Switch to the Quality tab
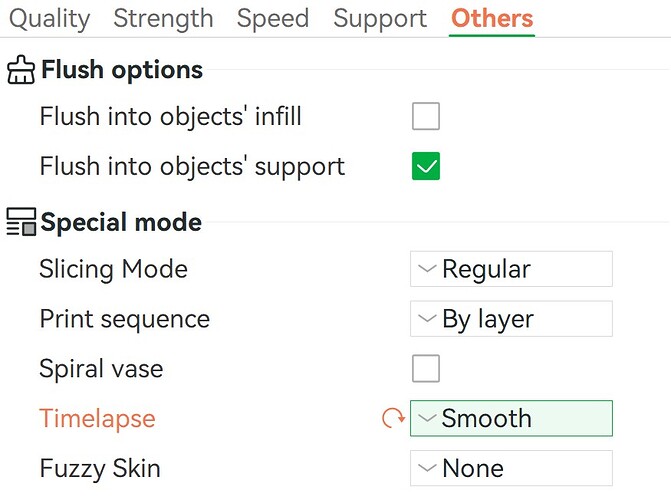The image size is (671, 500). pyautogui.click(x=50, y=19)
